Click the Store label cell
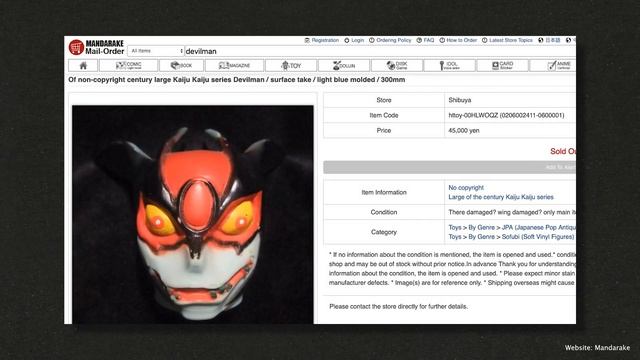This screenshot has height=360, width=640. pyautogui.click(x=384, y=100)
